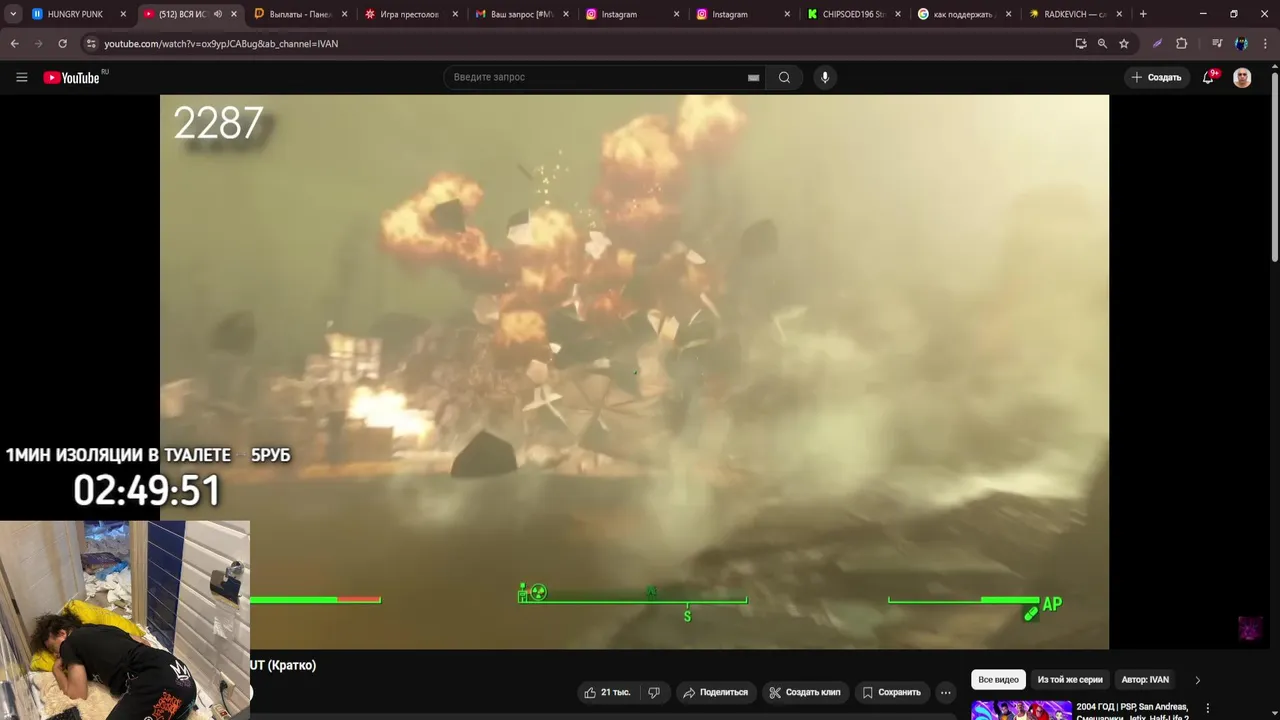Open the on-screen keyboard in search box
Screen dimensions: 1280x720
(753, 77)
